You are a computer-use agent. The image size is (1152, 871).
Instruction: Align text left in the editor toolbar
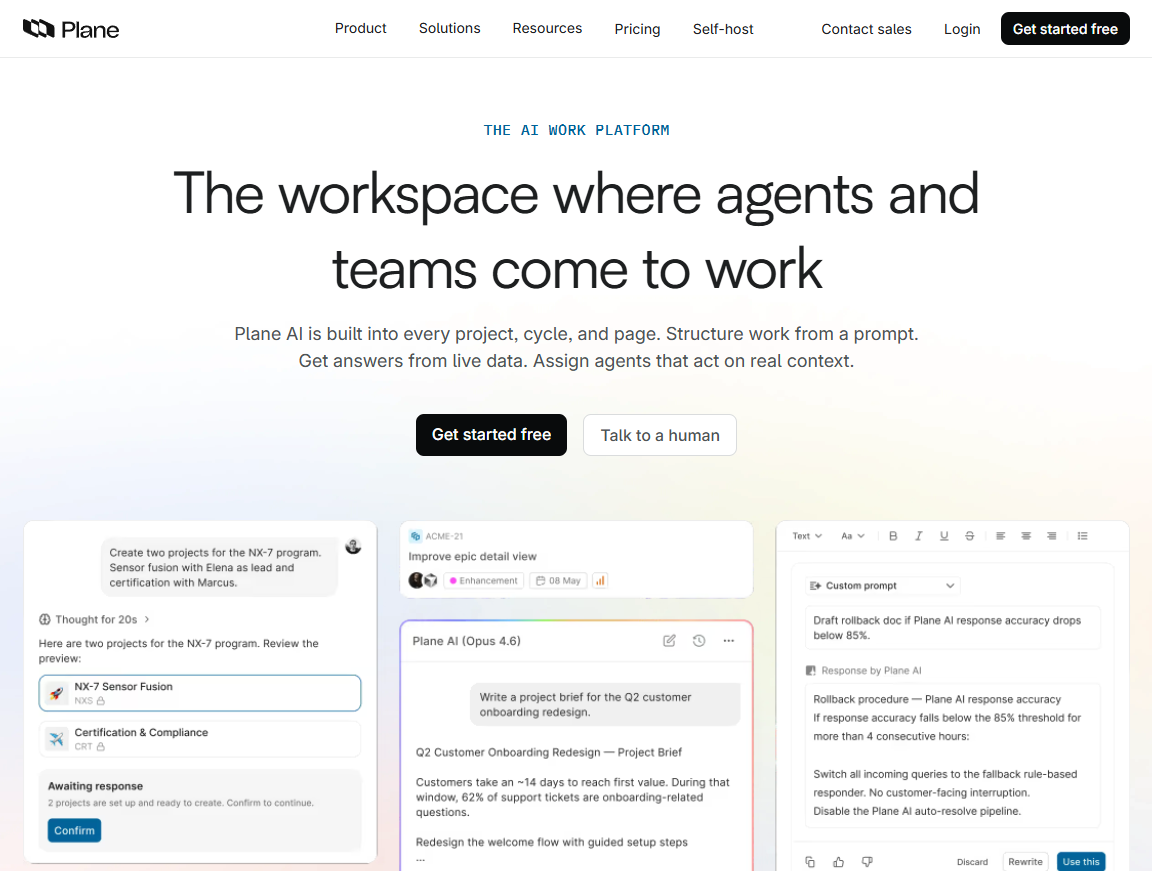pos(1001,536)
